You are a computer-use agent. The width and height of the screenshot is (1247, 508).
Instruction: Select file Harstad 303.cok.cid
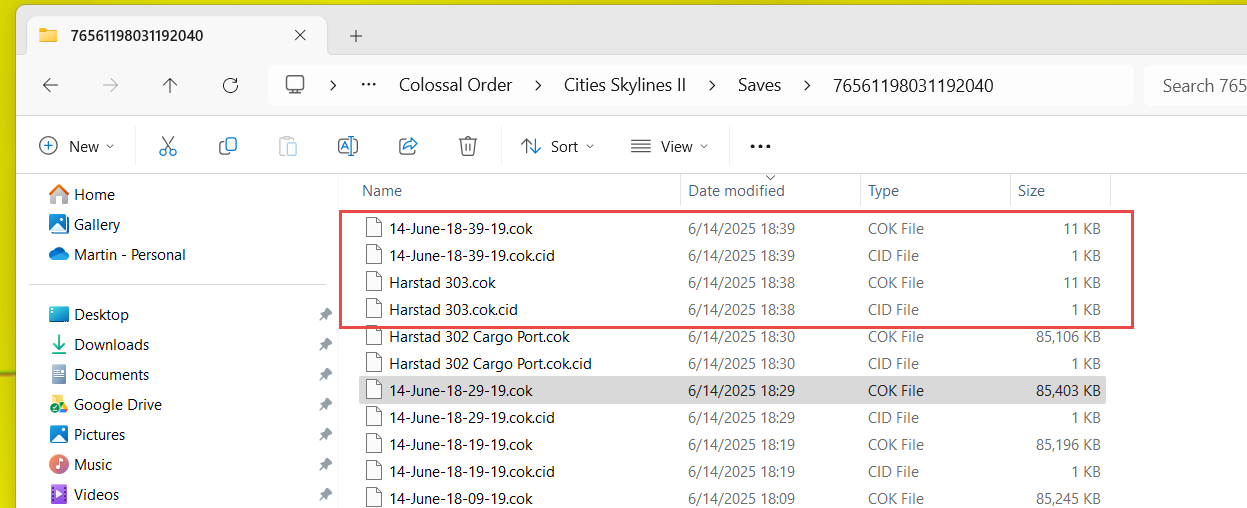(x=732, y=309)
